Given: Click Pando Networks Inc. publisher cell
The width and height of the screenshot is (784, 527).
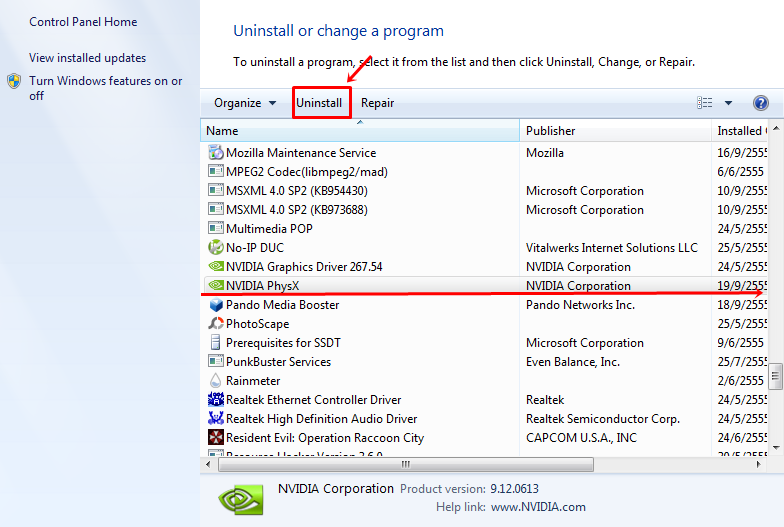Looking at the screenshot, I should (580, 304).
